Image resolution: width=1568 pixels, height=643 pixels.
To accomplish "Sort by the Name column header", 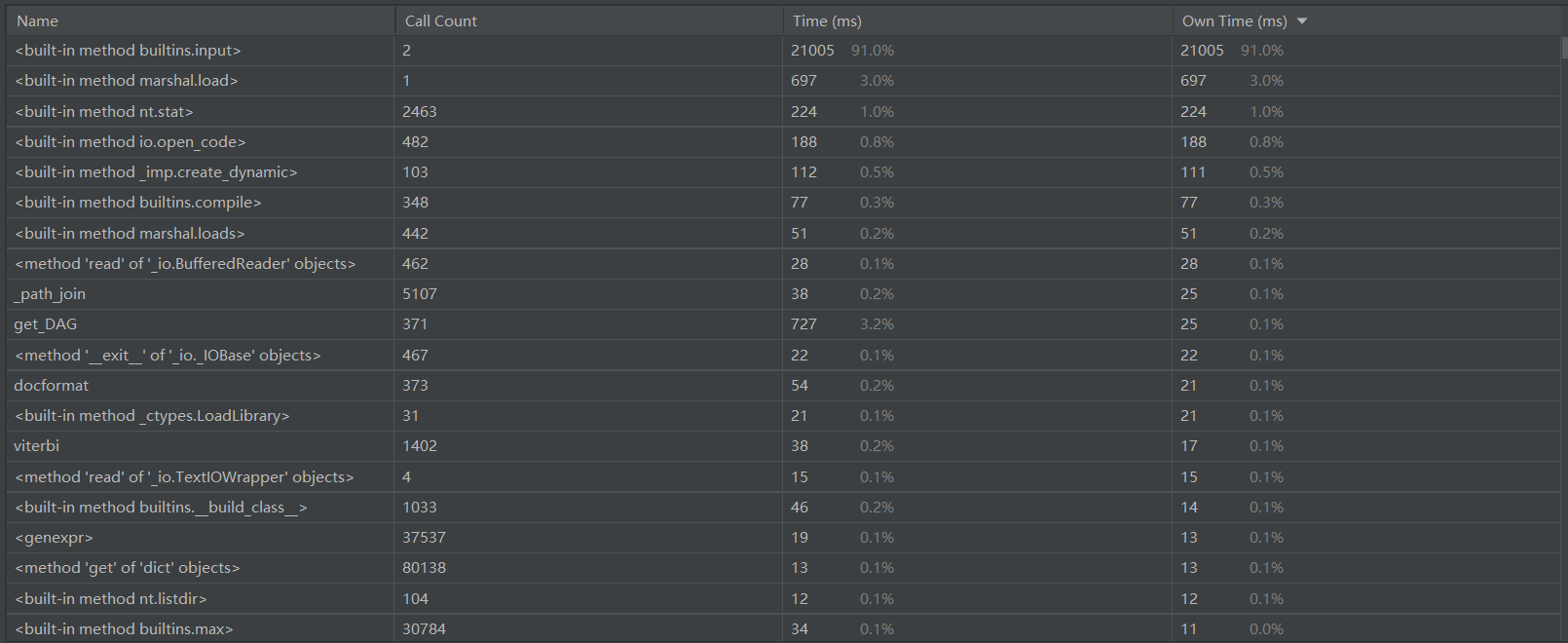I will [x=200, y=20].
